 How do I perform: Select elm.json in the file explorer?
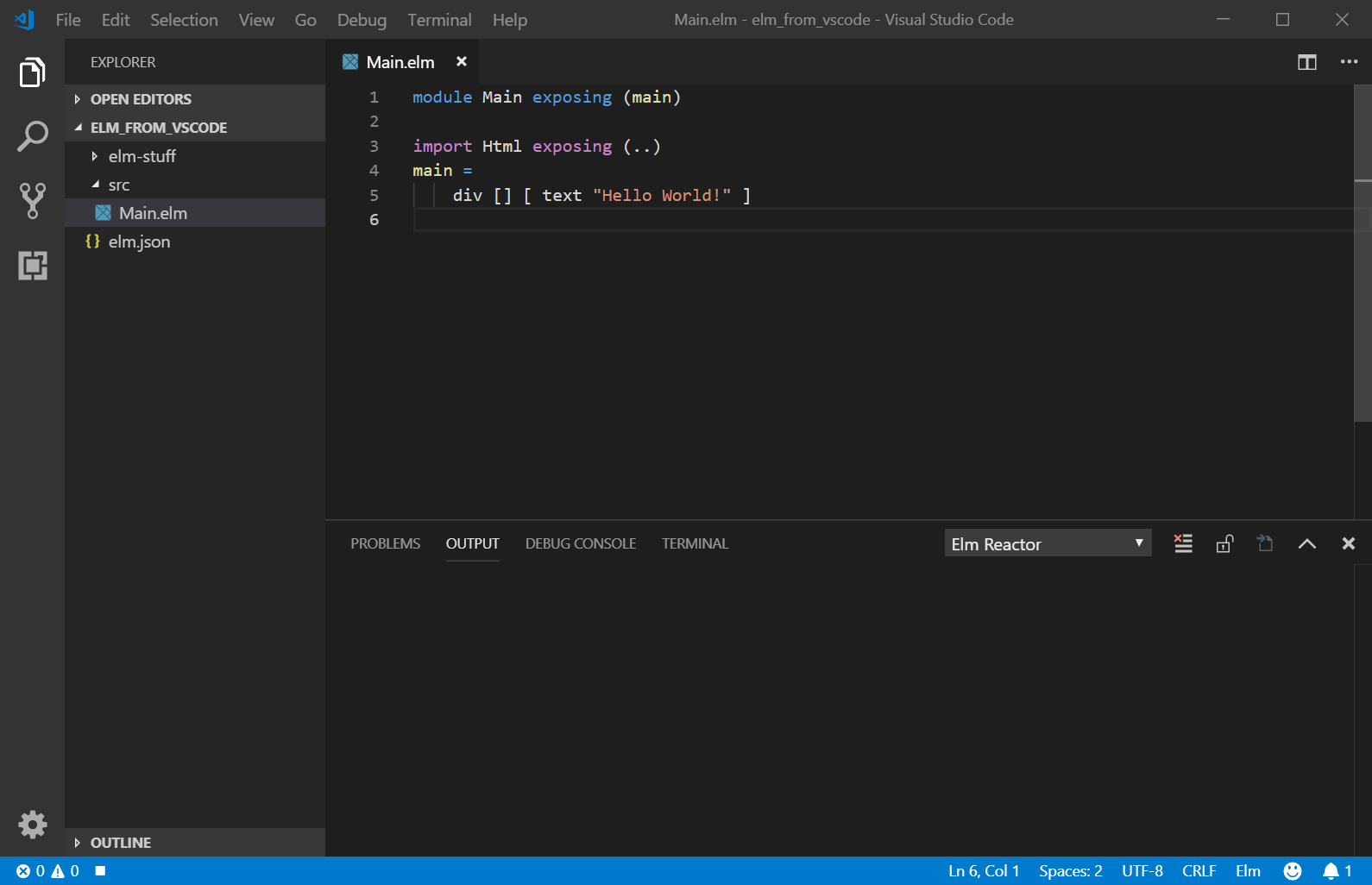(139, 242)
